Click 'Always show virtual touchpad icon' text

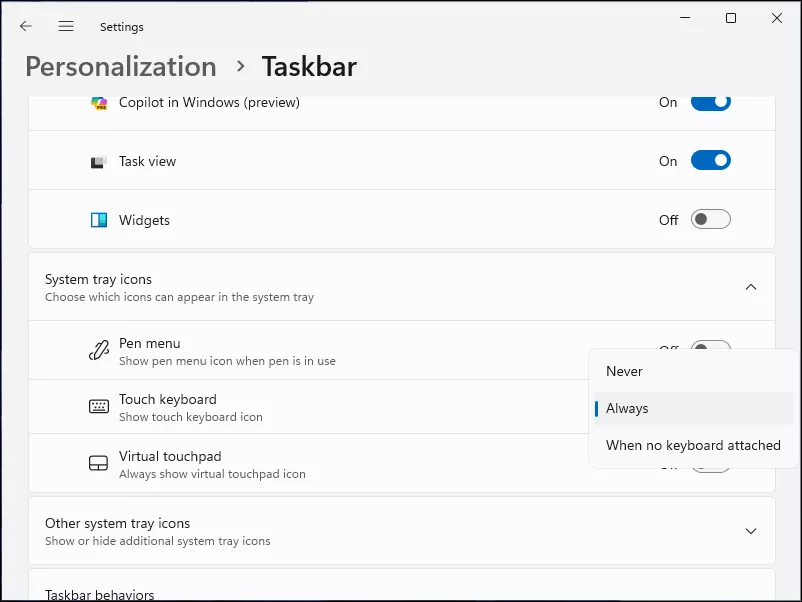tap(212, 474)
